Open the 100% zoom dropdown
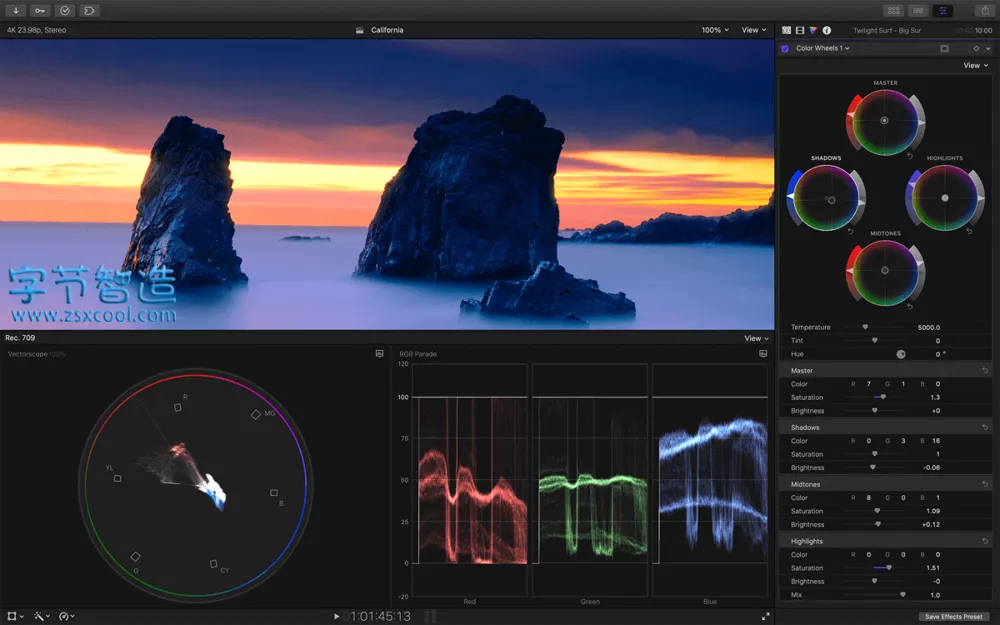This screenshot has height=625, width=1000. coord(715,30)
